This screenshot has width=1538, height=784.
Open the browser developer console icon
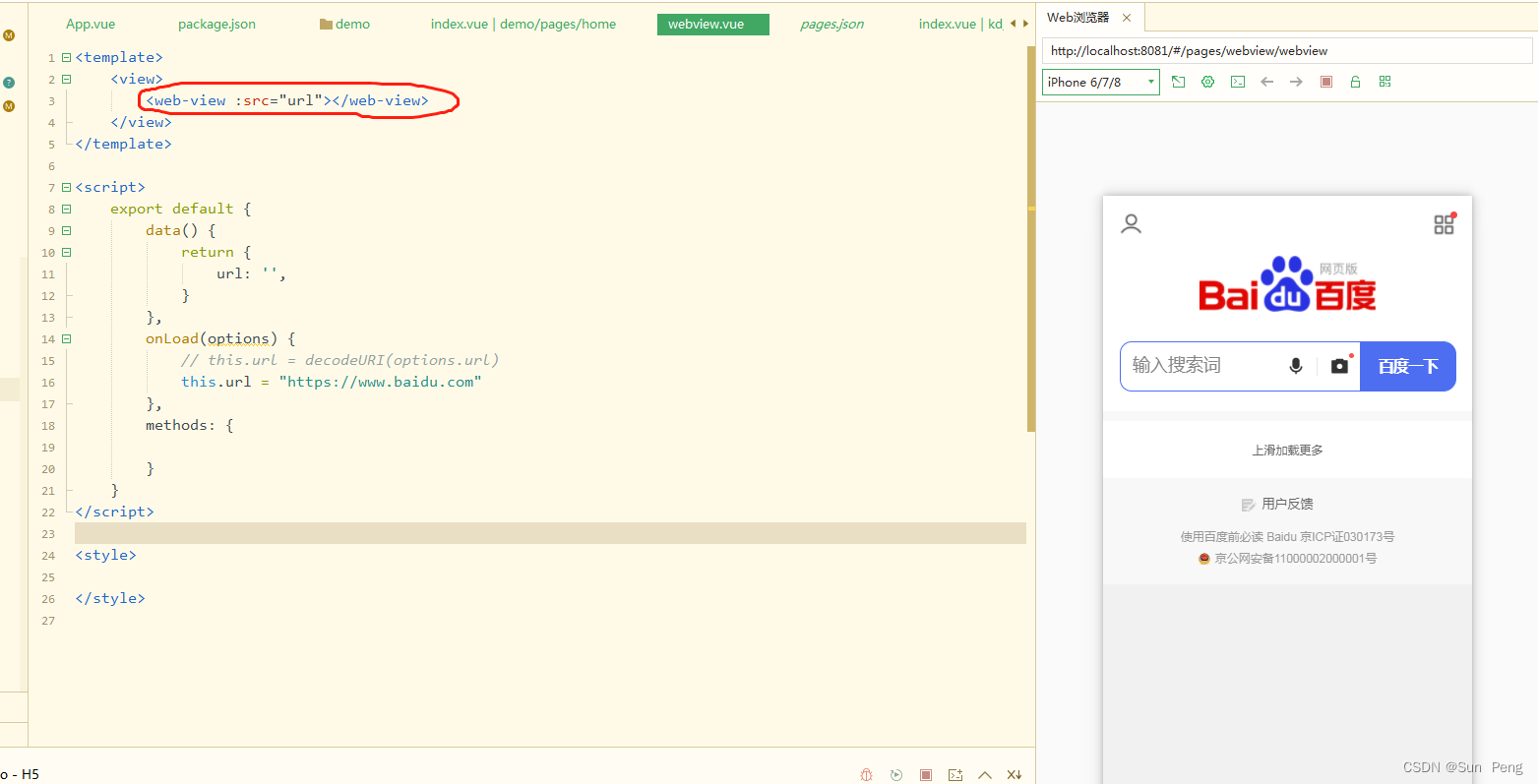[x=1238, y=82]
